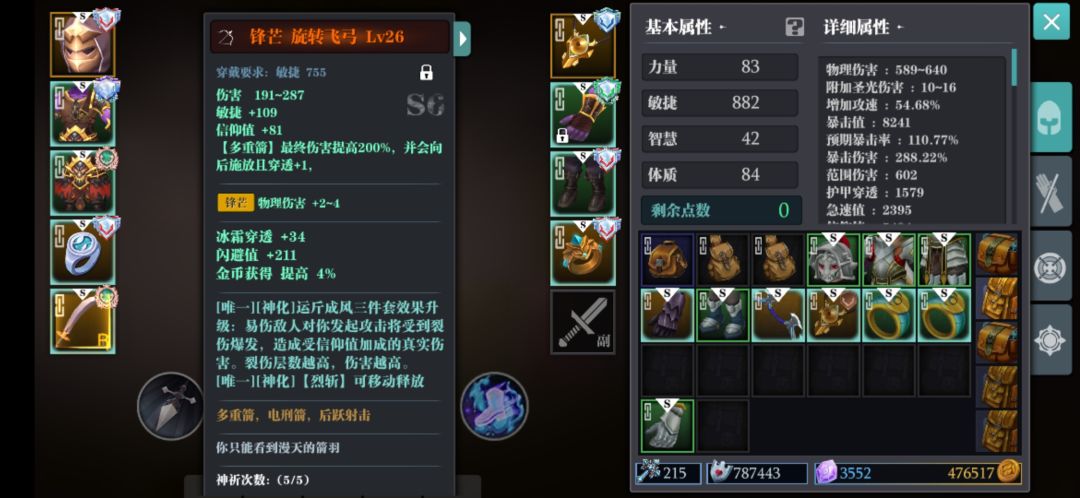Expand the 详细属性 header arrow
Image resolution: width=1080 pixels, height=498 pixels.
click(x=899, y=28)
